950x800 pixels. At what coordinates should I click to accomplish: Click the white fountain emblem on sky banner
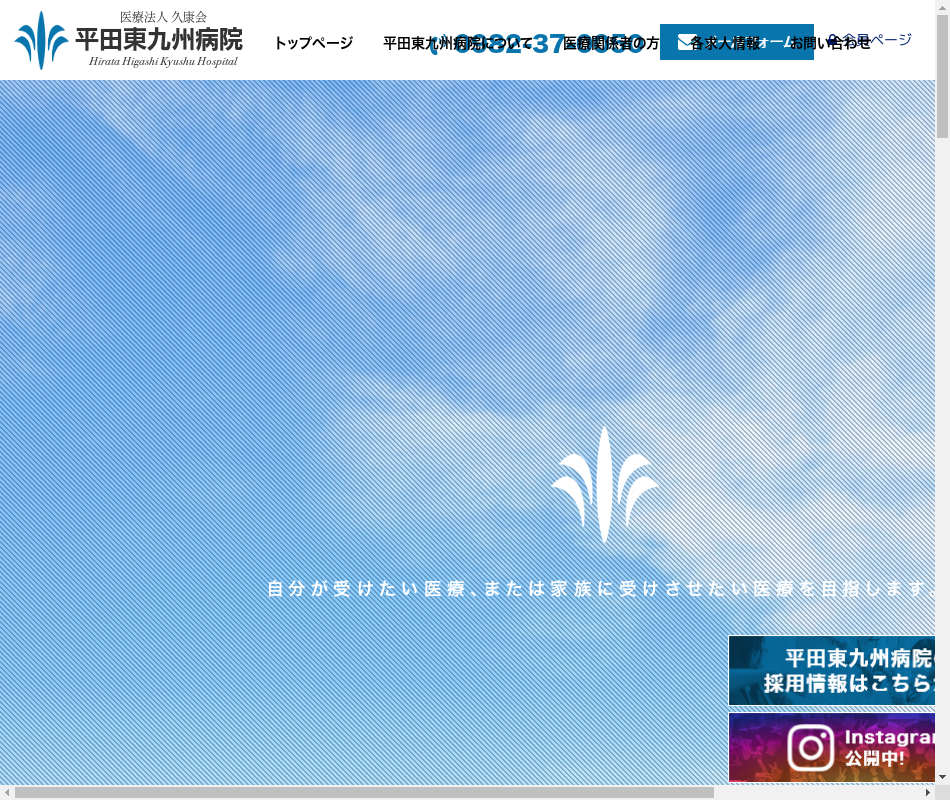[x=605, y=485]
